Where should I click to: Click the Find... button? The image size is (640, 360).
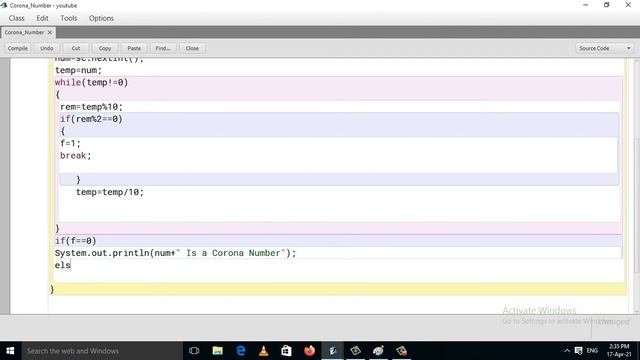coord(163,48)
